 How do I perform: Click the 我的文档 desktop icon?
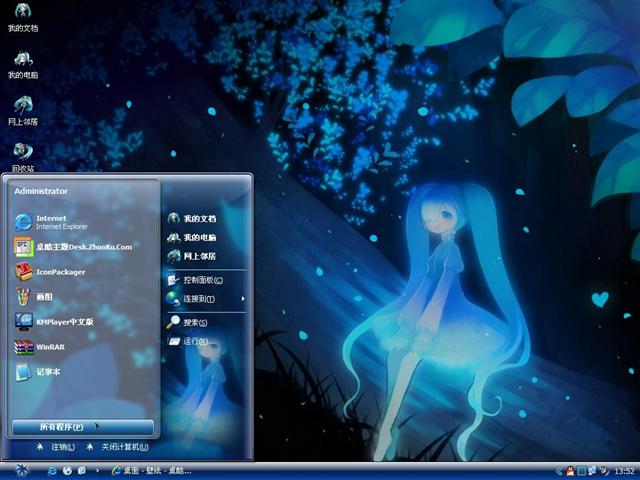pos(22,17)
